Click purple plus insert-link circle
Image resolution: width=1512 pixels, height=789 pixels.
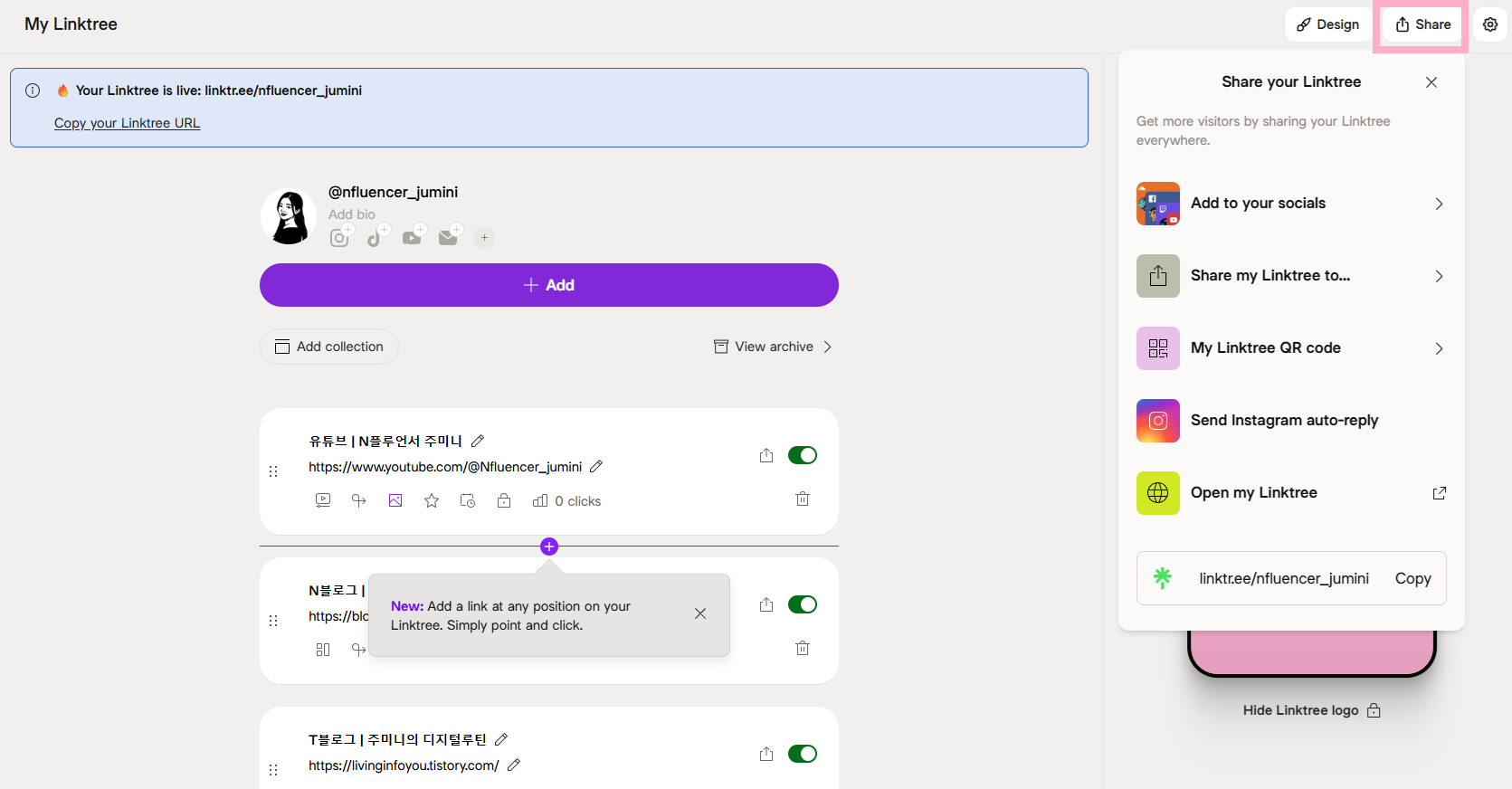[549, 547]
